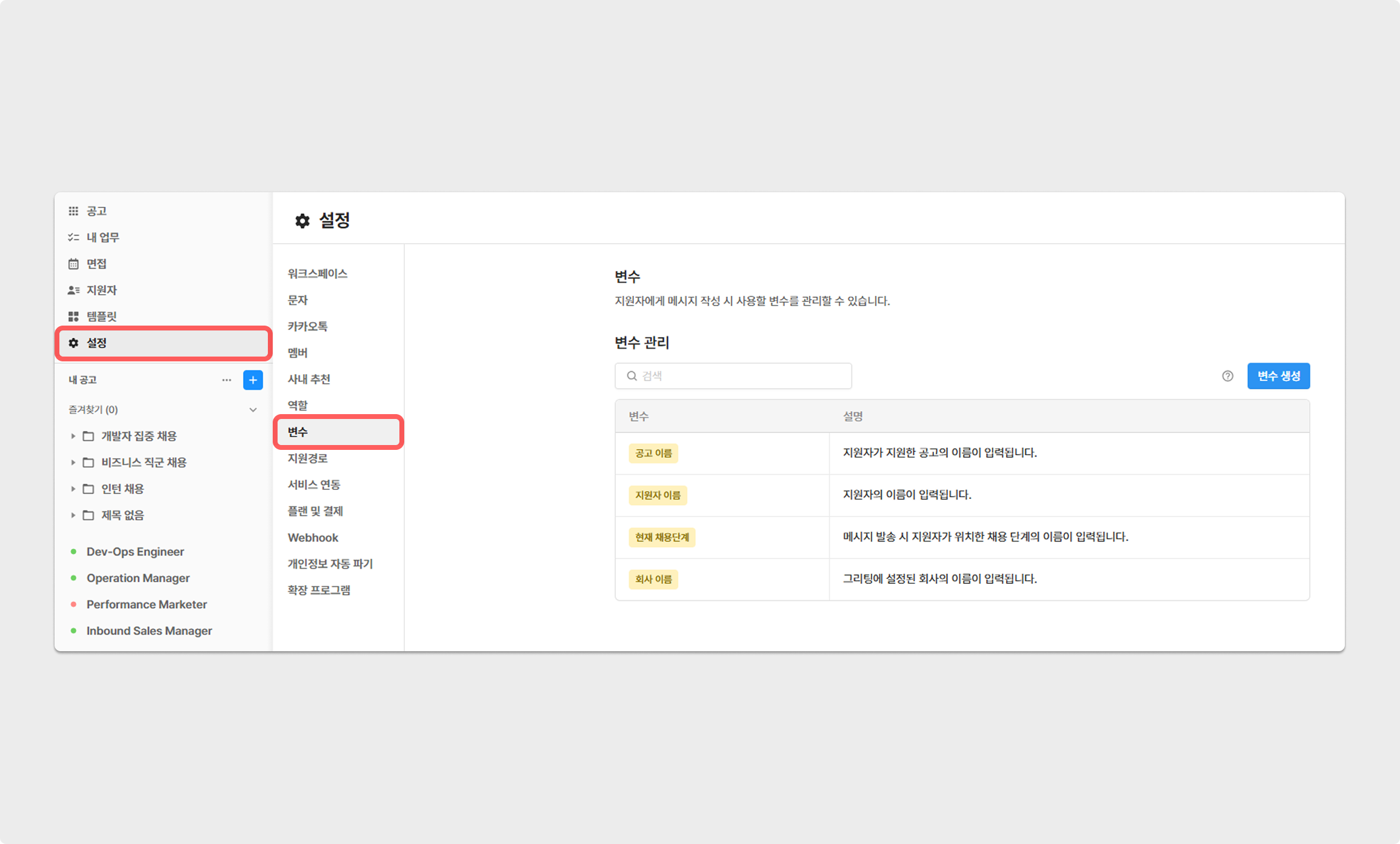Select 카카오톡 in settings menu
The width and height of the screenshot is (1400, 844).
tap(307, 326)
